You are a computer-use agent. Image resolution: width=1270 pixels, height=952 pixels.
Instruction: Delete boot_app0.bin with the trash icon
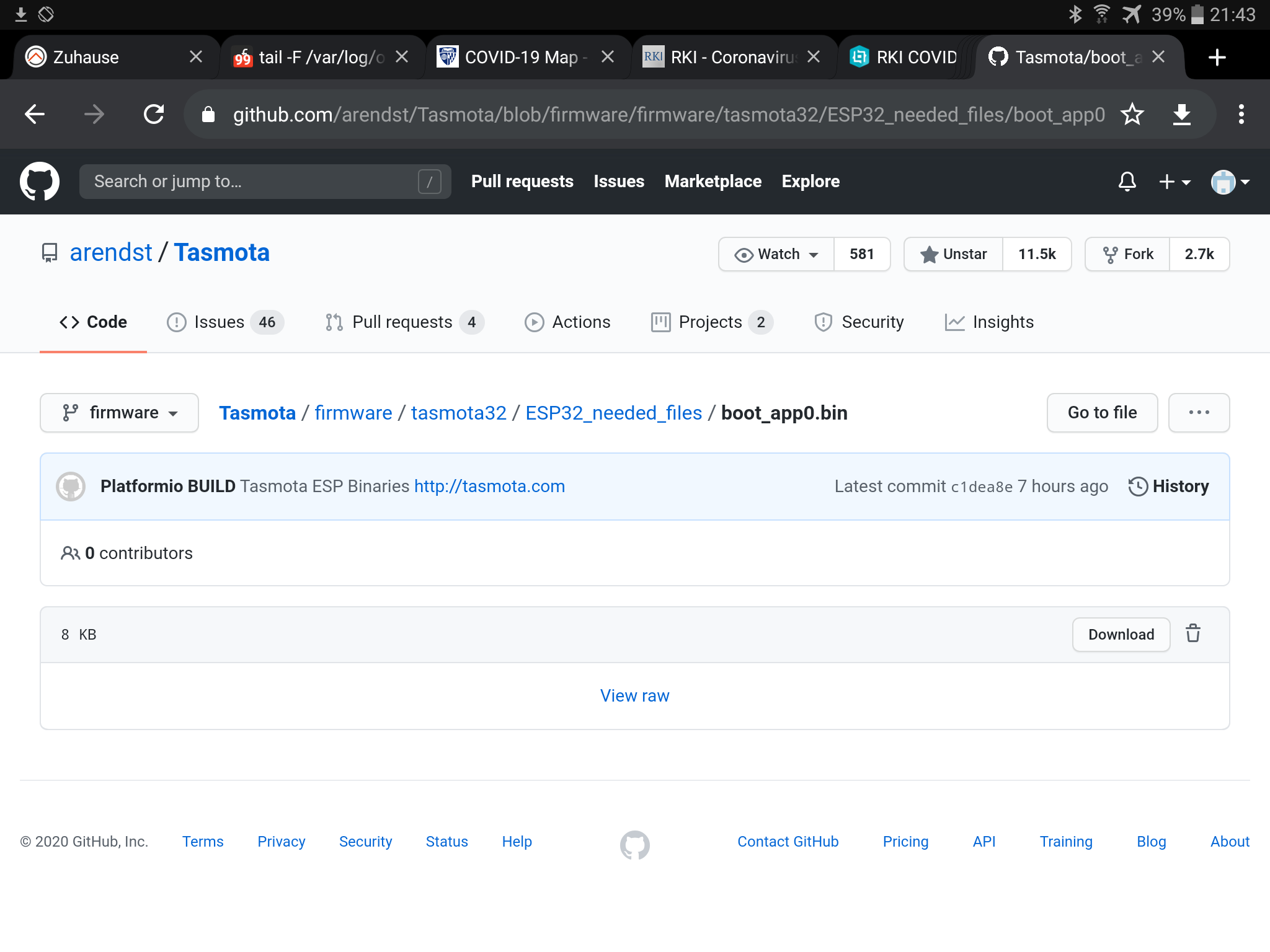point(1192,634)
